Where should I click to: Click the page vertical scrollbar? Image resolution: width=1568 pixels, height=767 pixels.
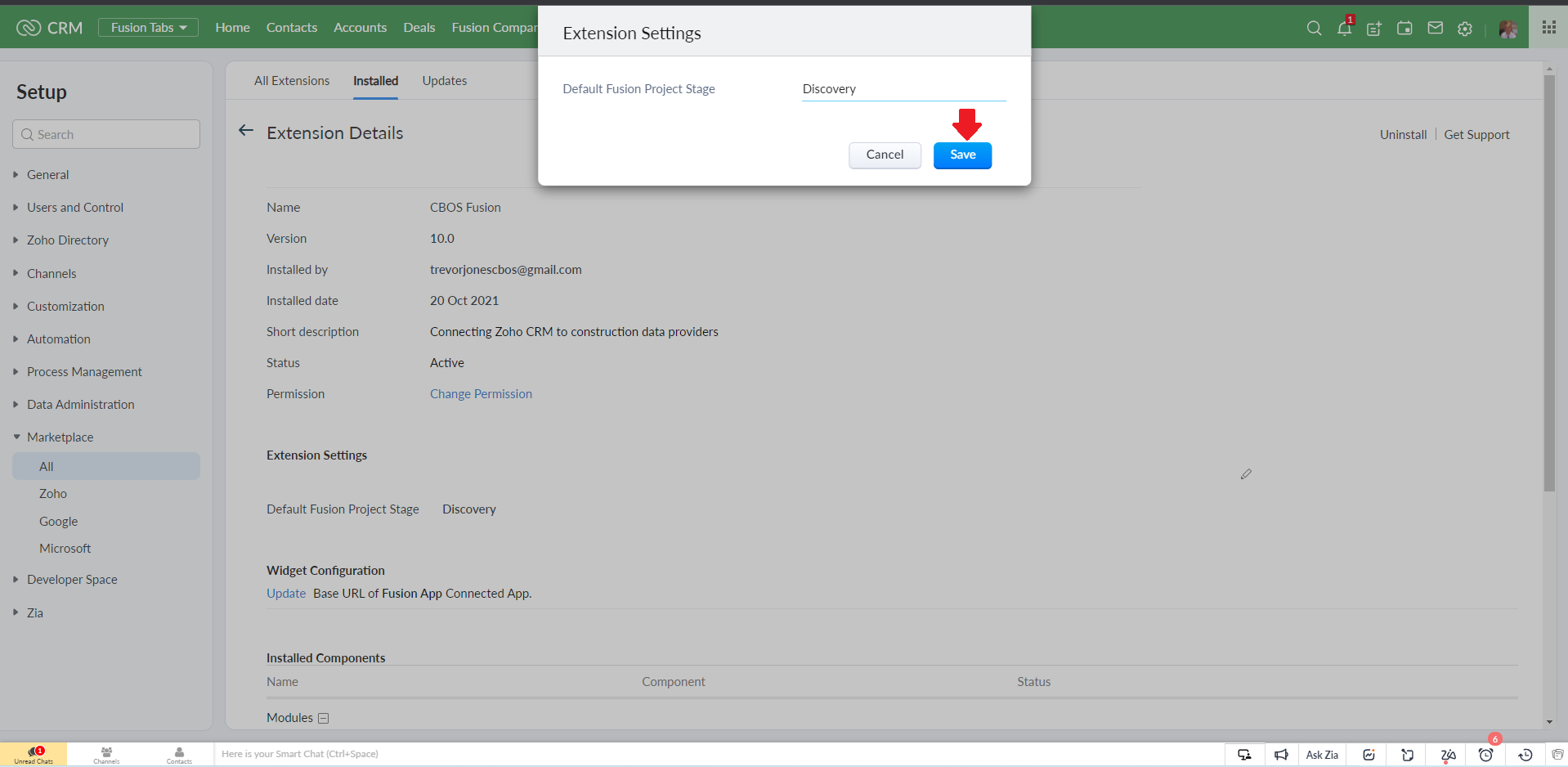1550,284
